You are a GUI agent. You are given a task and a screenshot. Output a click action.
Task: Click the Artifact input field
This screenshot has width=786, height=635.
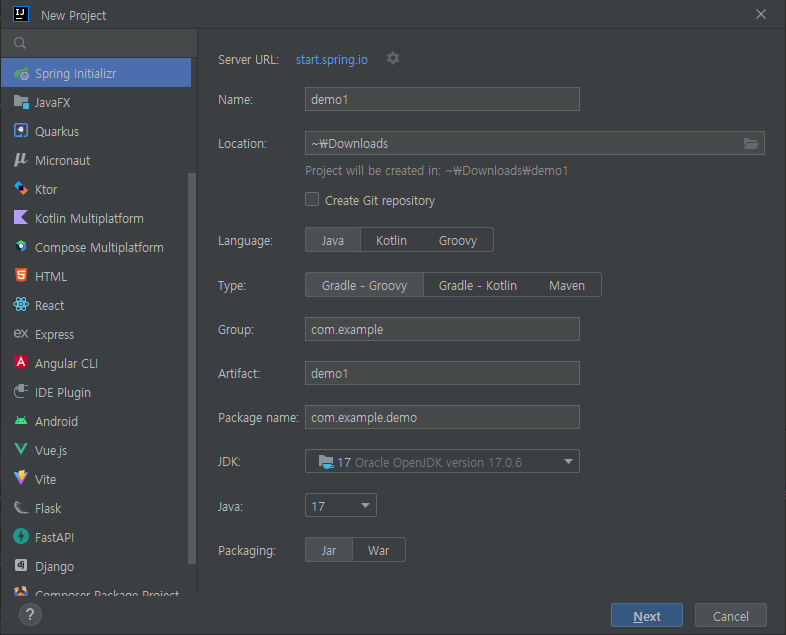click(442, 373)
